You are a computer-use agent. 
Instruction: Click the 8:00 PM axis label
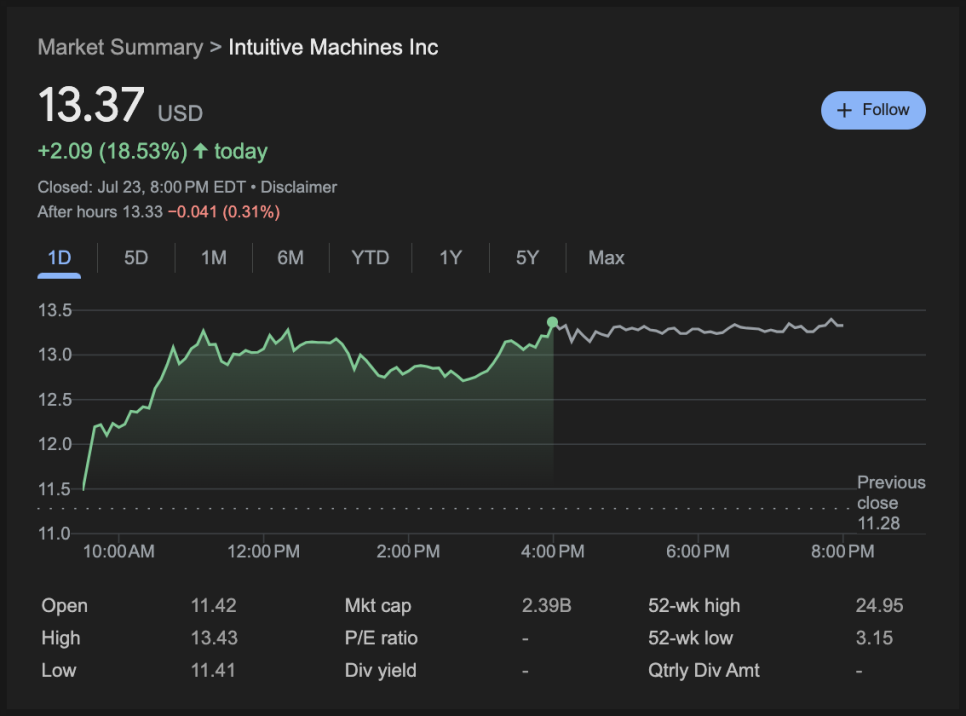(x=843, y=551)
